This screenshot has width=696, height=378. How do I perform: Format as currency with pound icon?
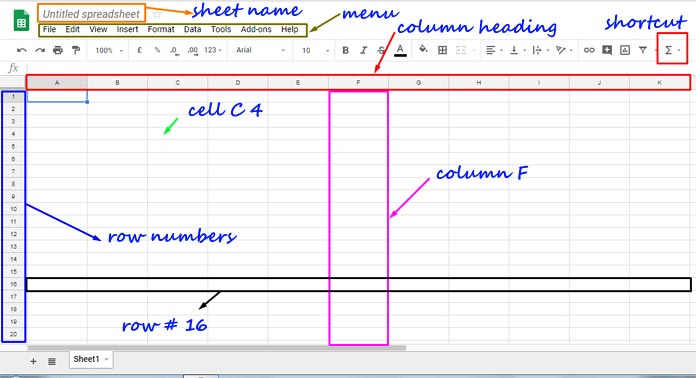pos(139,50)
